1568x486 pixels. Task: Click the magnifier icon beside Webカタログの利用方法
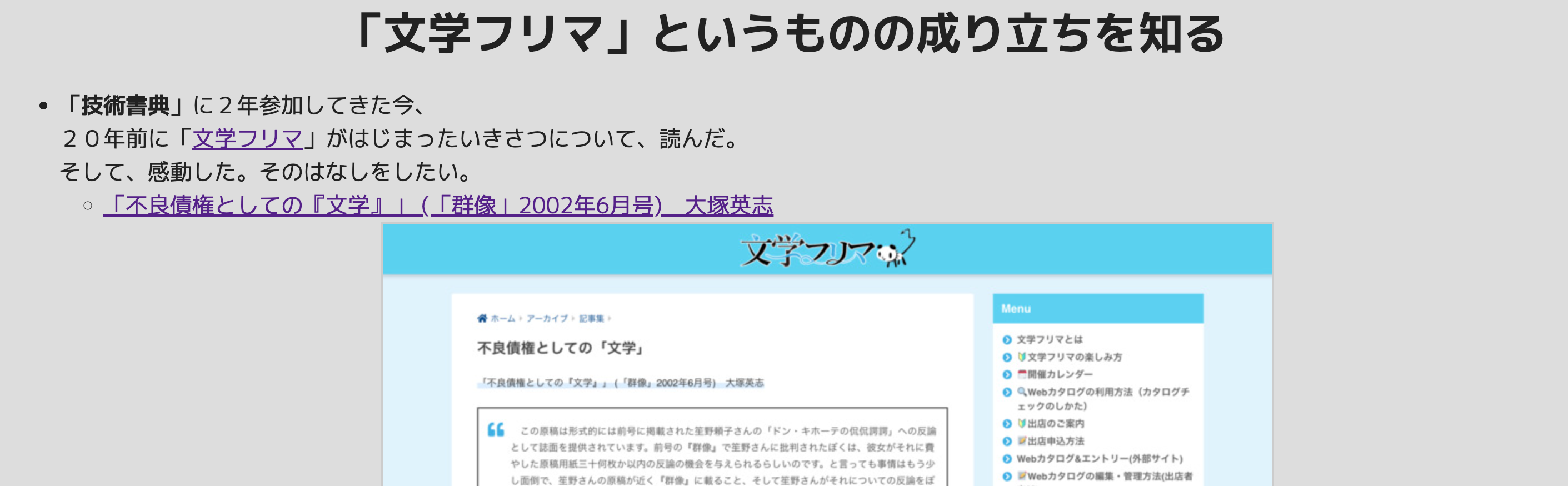[1022, 392]
